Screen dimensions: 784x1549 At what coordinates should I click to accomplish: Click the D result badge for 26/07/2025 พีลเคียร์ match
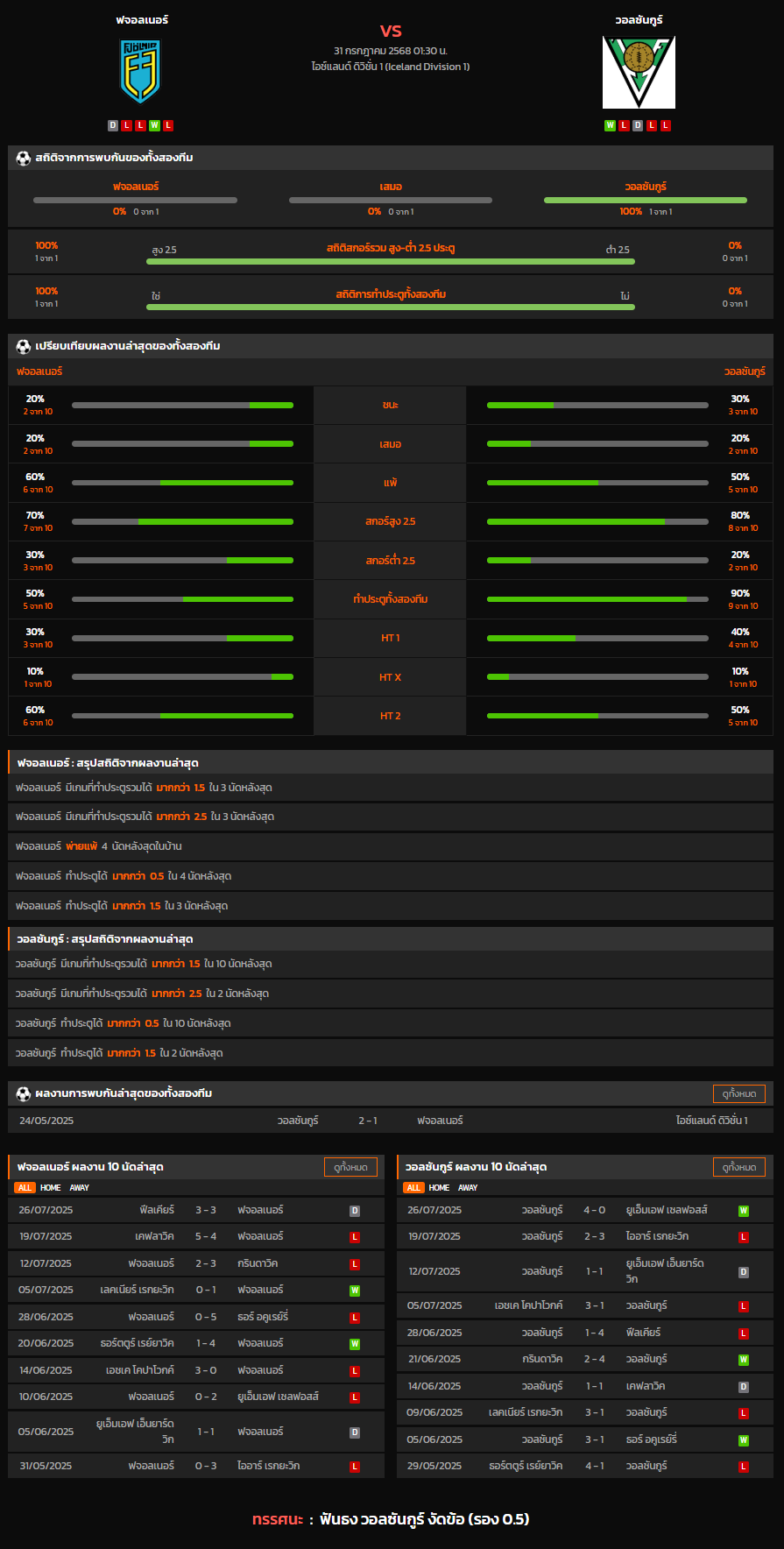point(355,1211)
